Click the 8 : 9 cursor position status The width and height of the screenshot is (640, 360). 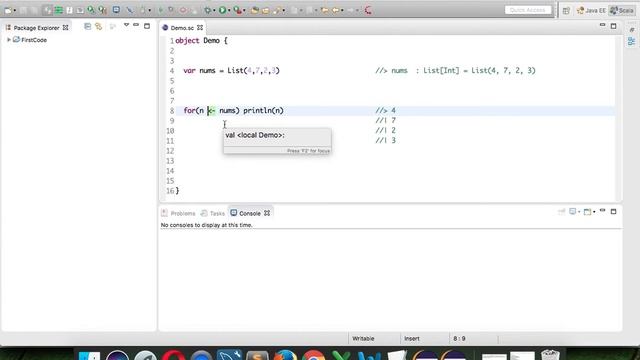[x=459, y=338]
